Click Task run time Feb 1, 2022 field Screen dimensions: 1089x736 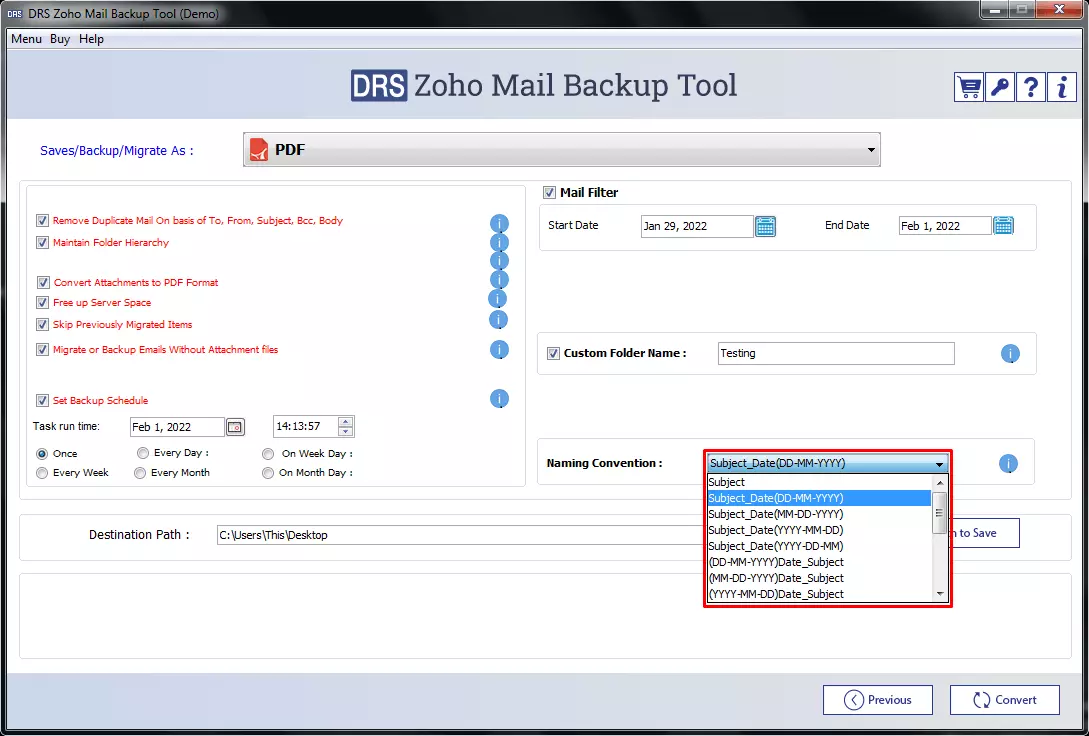(x=178, y=427)
